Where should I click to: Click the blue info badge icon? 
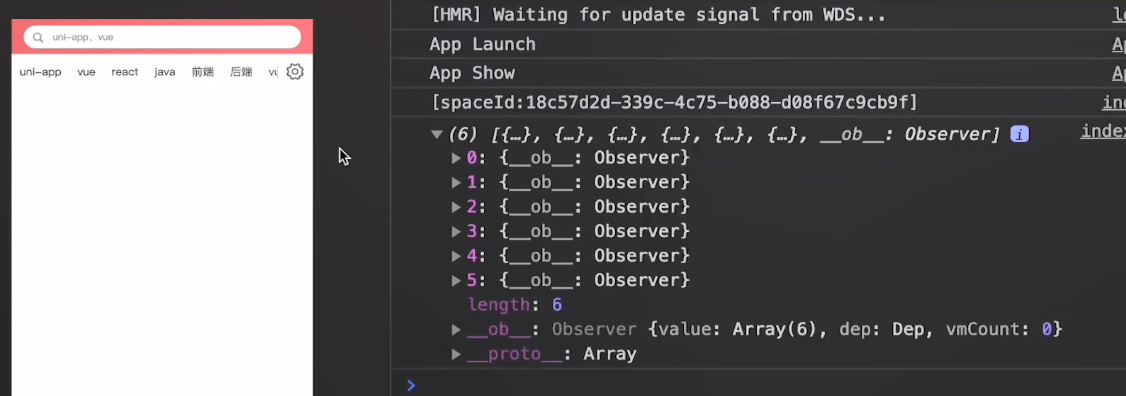[1020, 134]
